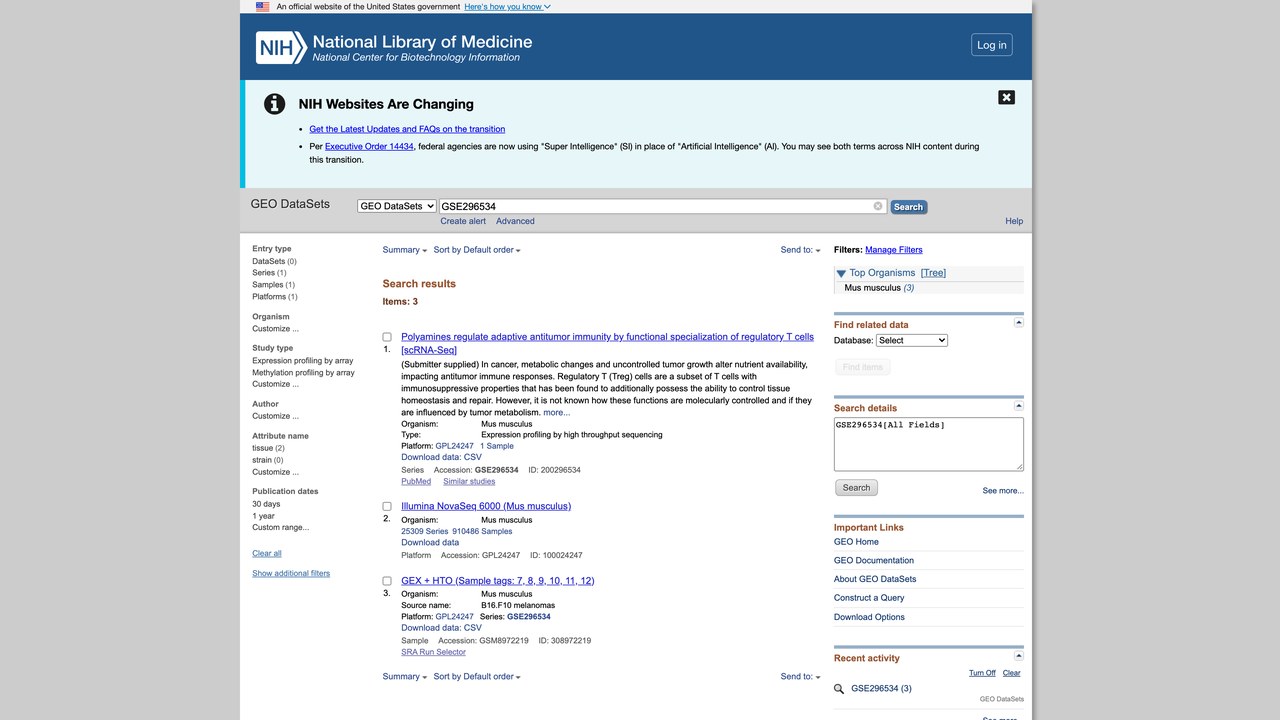Turn Off recent activity
1280x720 pixels.
tap(982, 673)
